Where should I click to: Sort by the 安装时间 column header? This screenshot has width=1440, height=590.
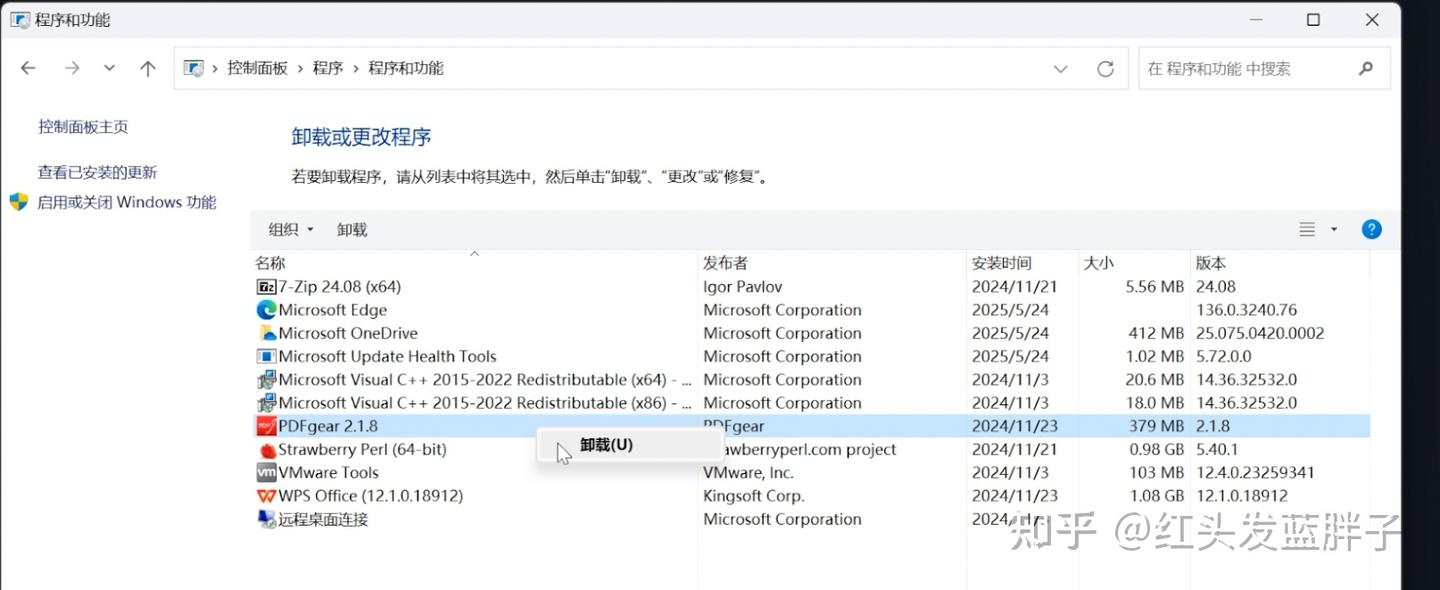tap(1022, 263)
